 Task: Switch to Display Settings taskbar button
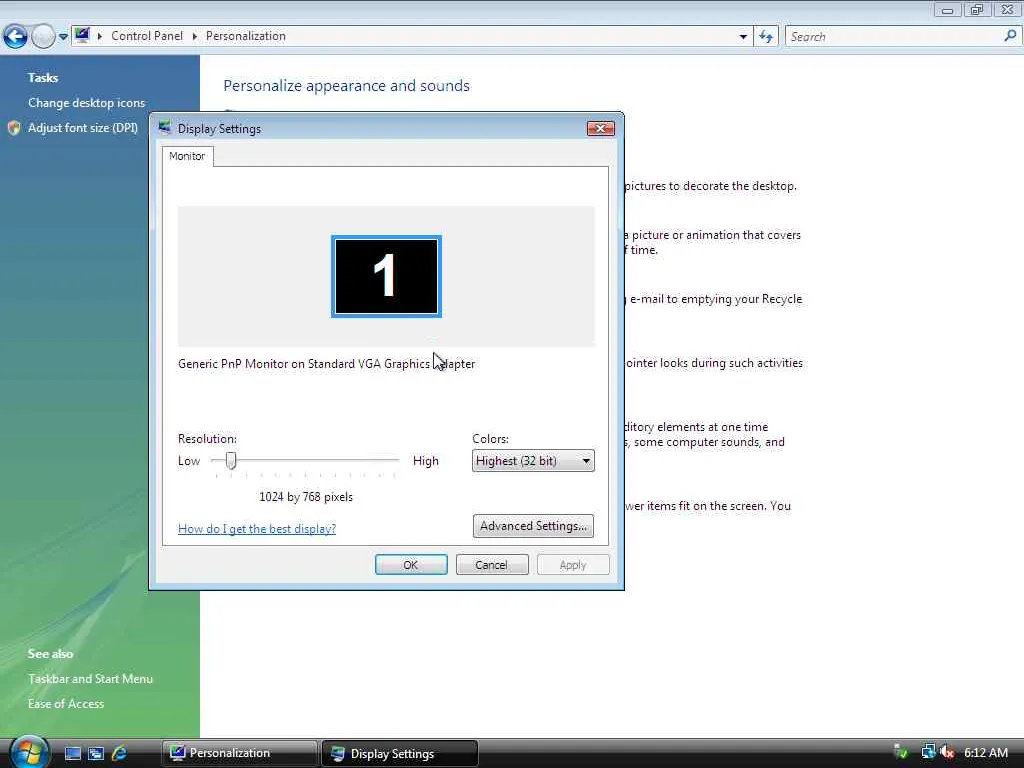[400, 753]
